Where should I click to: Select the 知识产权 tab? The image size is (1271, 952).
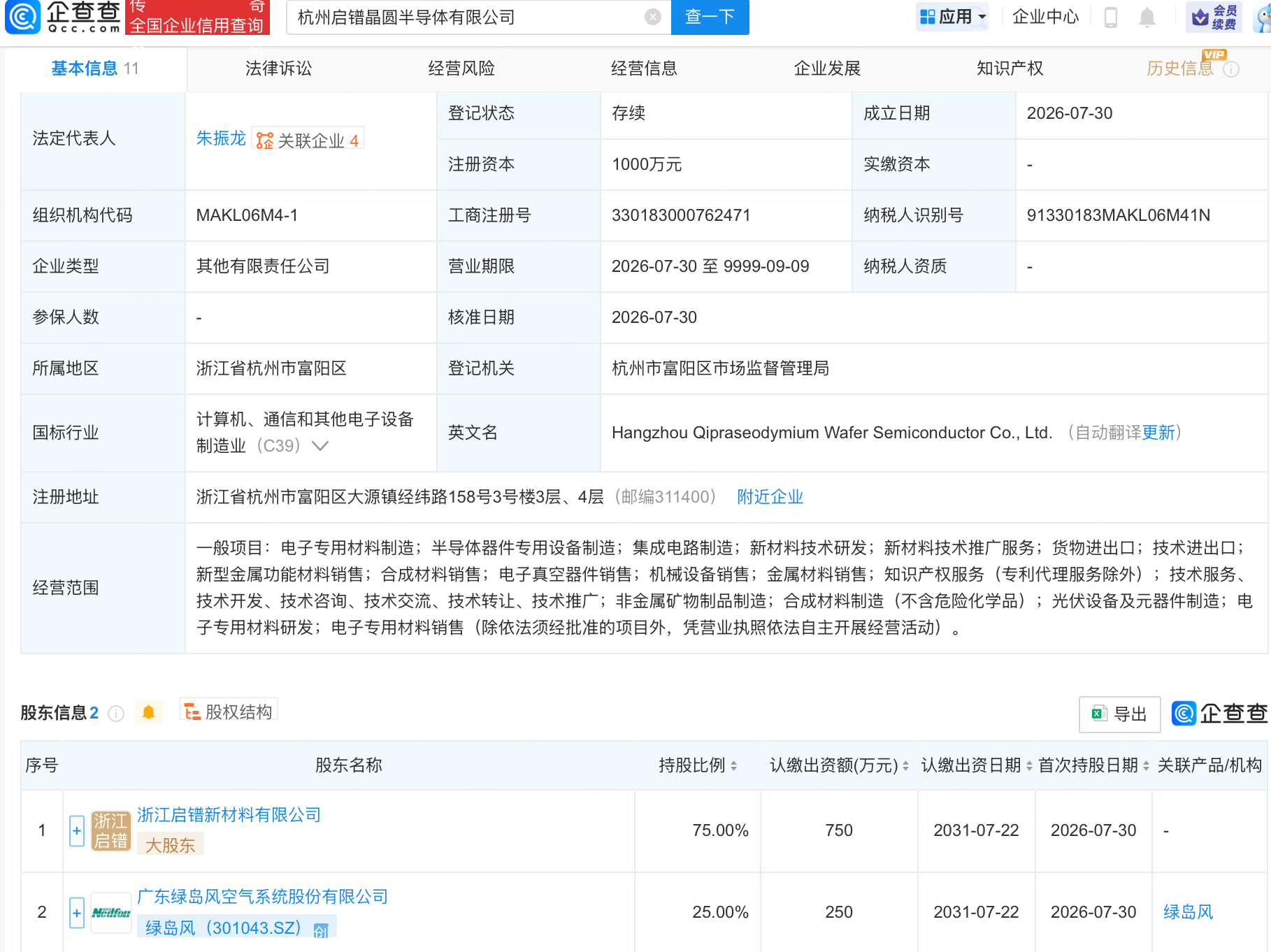(x=1010, y=68)
